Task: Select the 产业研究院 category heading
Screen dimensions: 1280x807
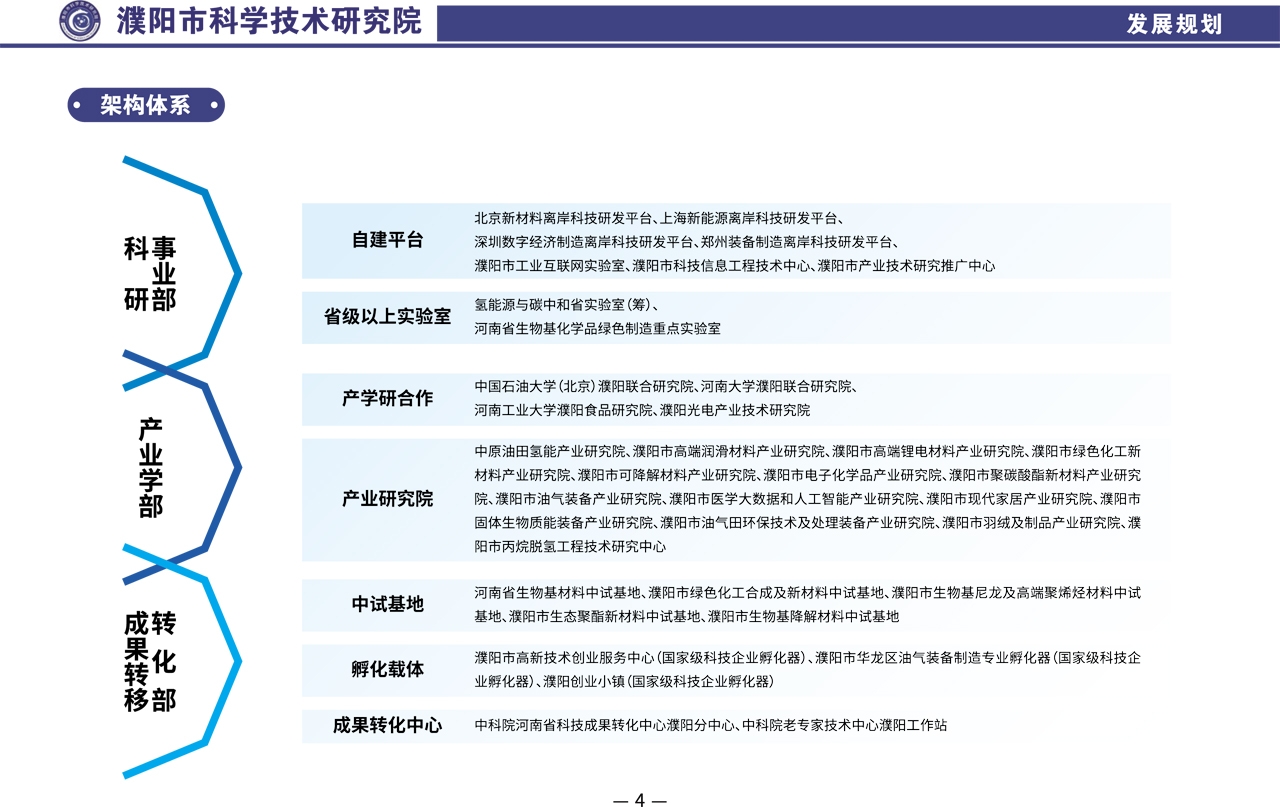Action: (387, 499)
